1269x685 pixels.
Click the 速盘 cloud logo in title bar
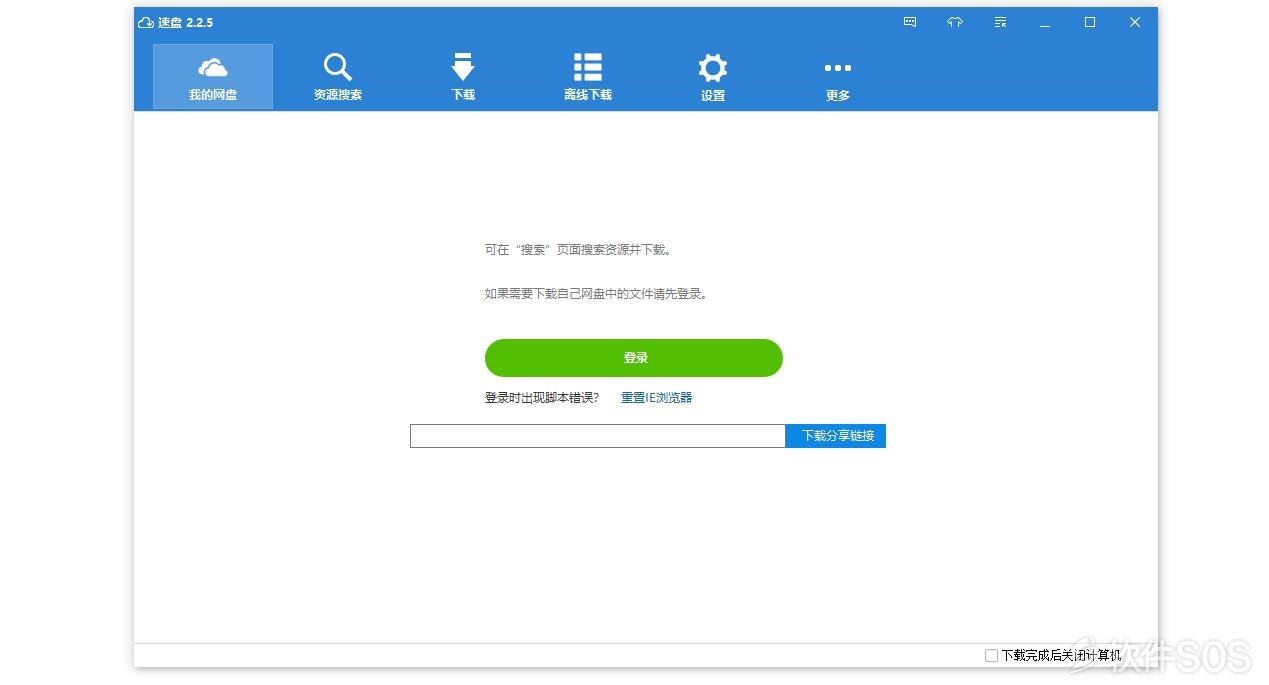point(146,22)
